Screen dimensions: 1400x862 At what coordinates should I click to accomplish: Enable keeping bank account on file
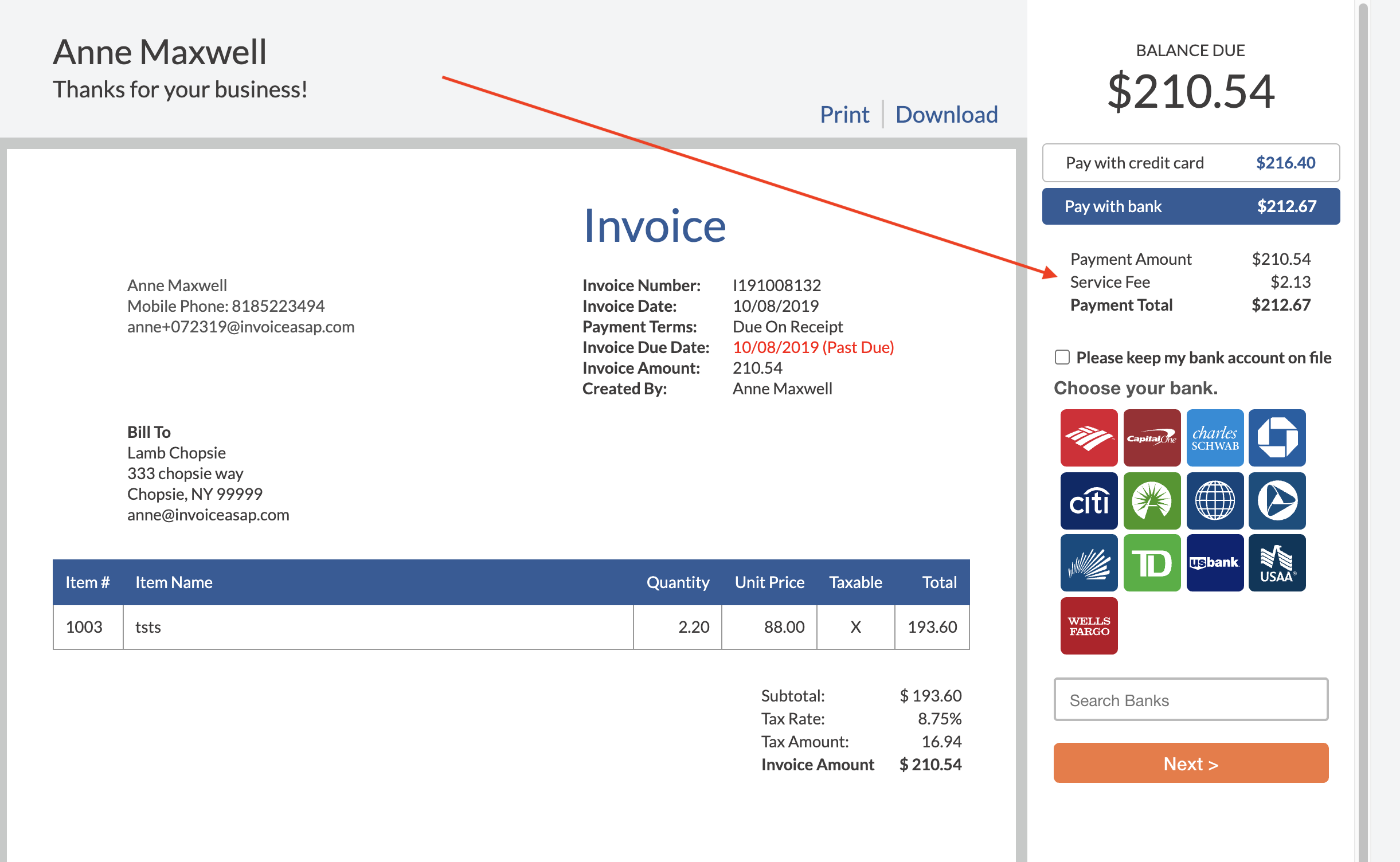[x=1062, y=357]
